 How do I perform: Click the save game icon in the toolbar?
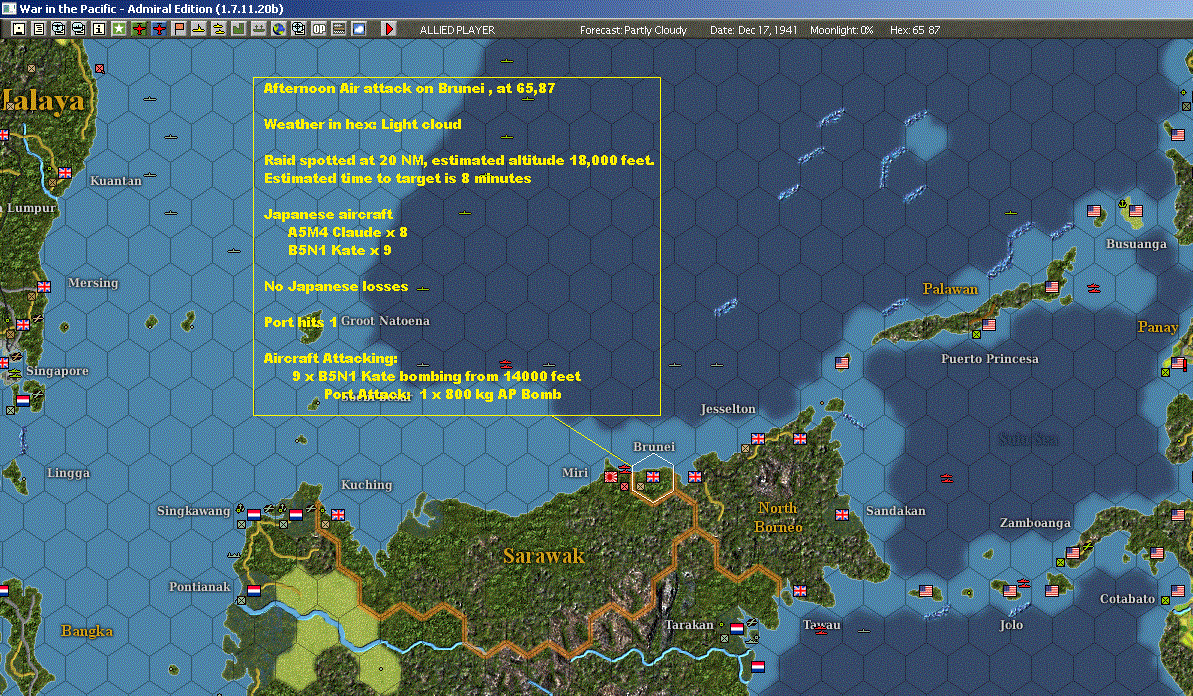pyautogui.click(x=19, y=29)
